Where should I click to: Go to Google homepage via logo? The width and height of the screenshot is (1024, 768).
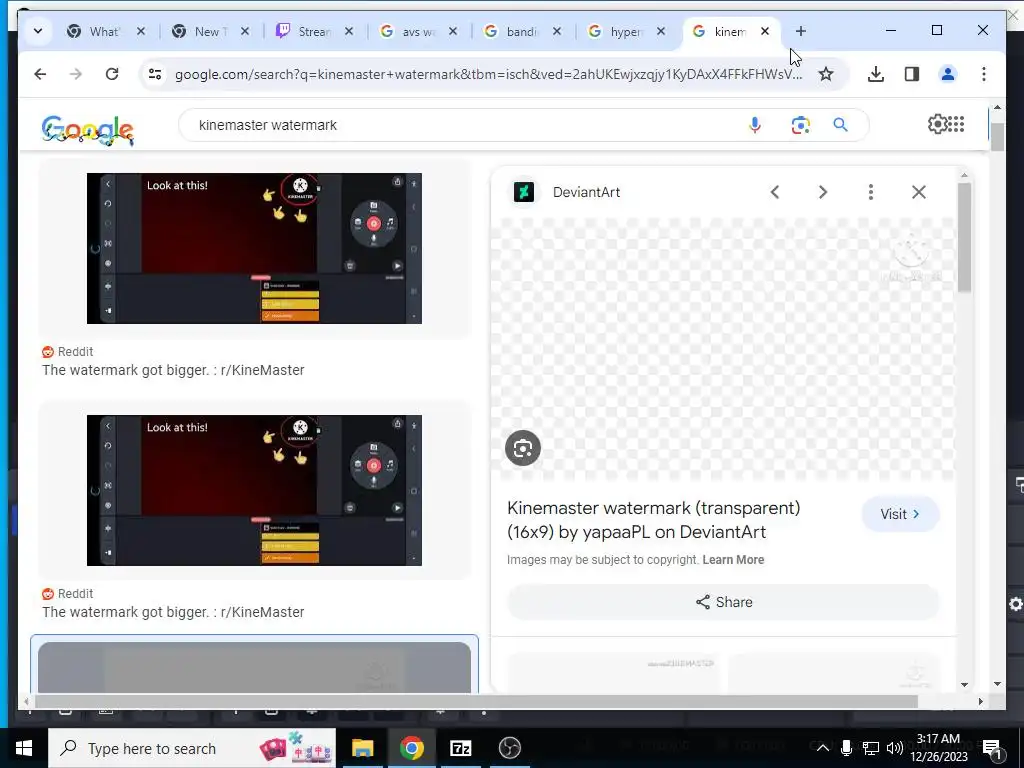pyautogui.click(x=88, y=129)
